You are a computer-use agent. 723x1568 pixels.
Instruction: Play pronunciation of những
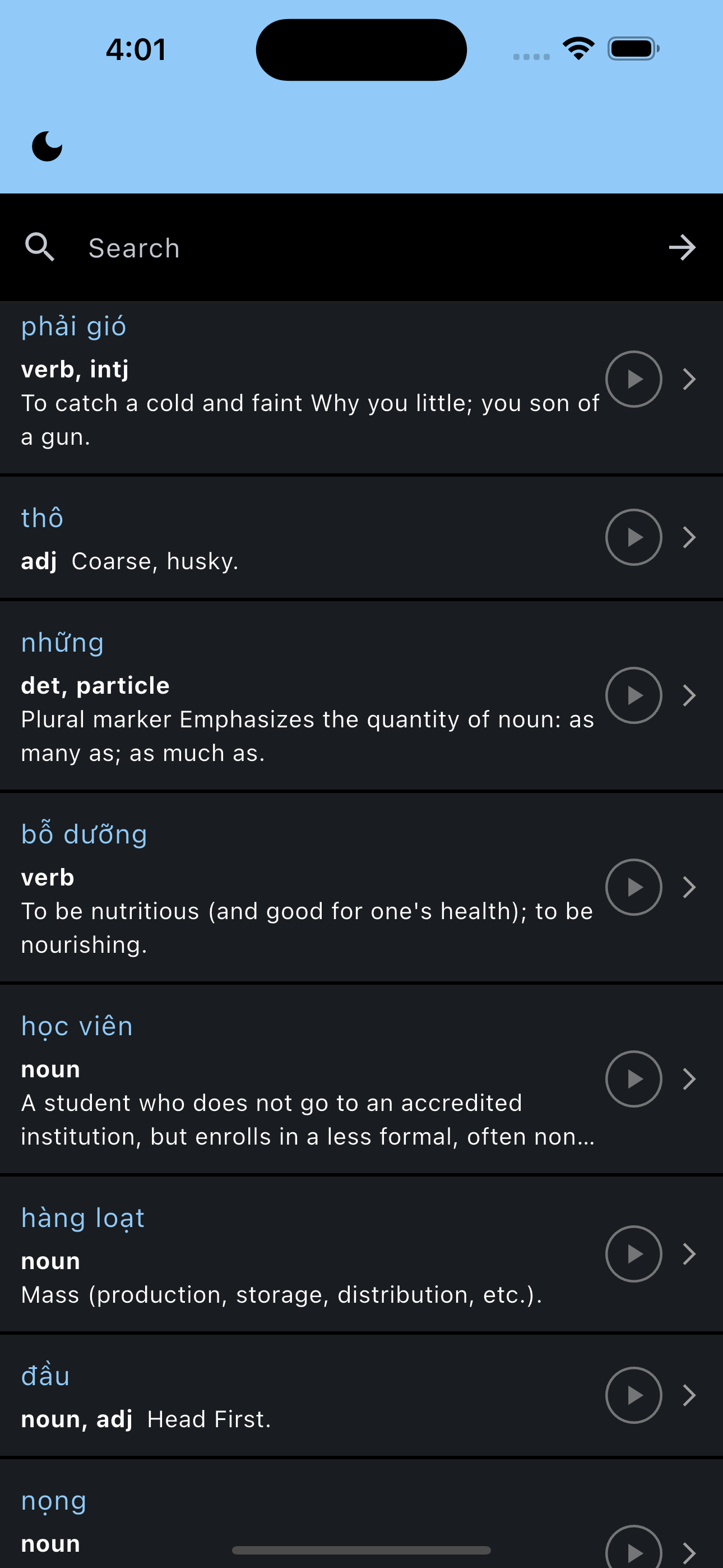click(633, 695)
